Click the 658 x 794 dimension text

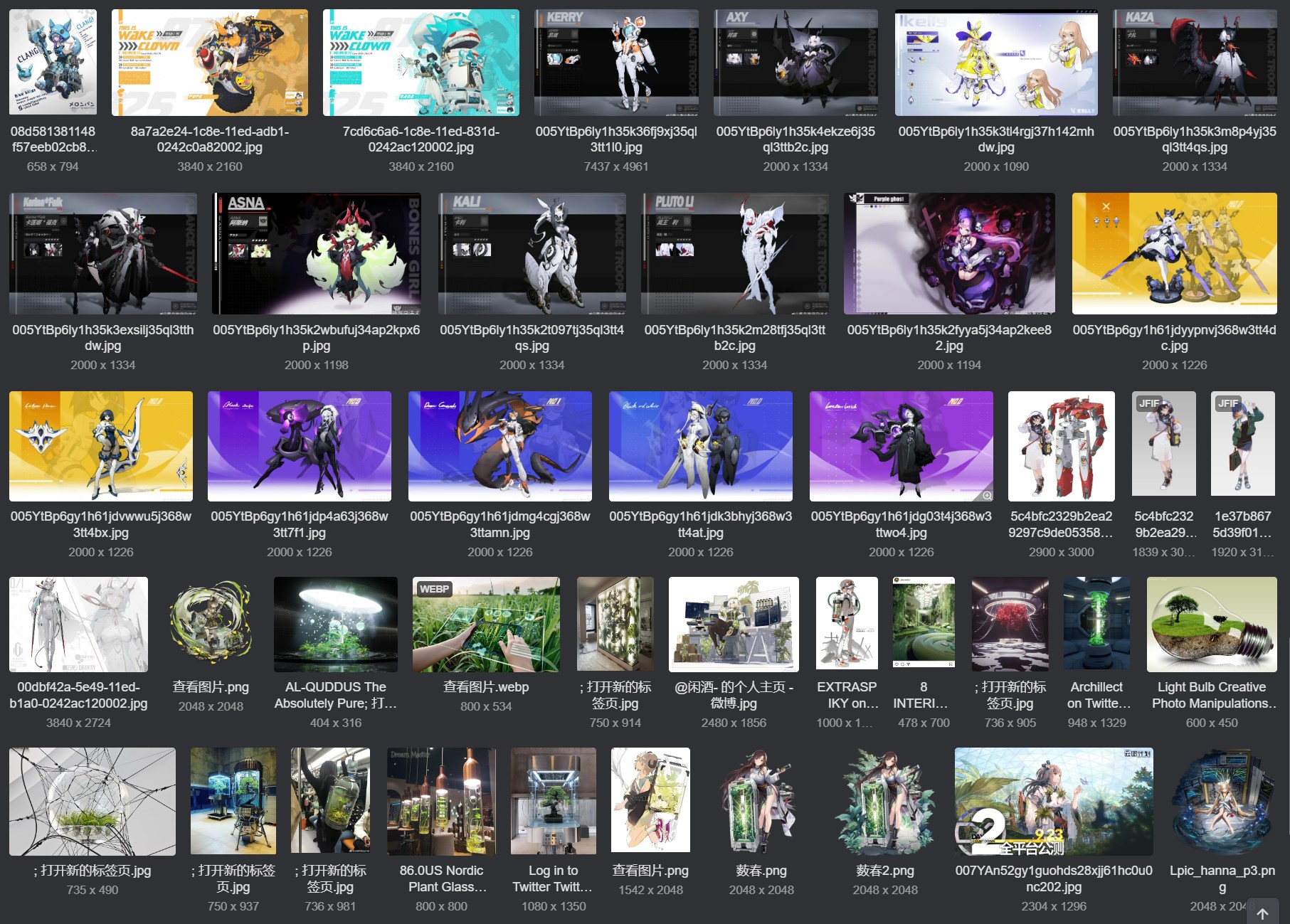tap(53, 166)
